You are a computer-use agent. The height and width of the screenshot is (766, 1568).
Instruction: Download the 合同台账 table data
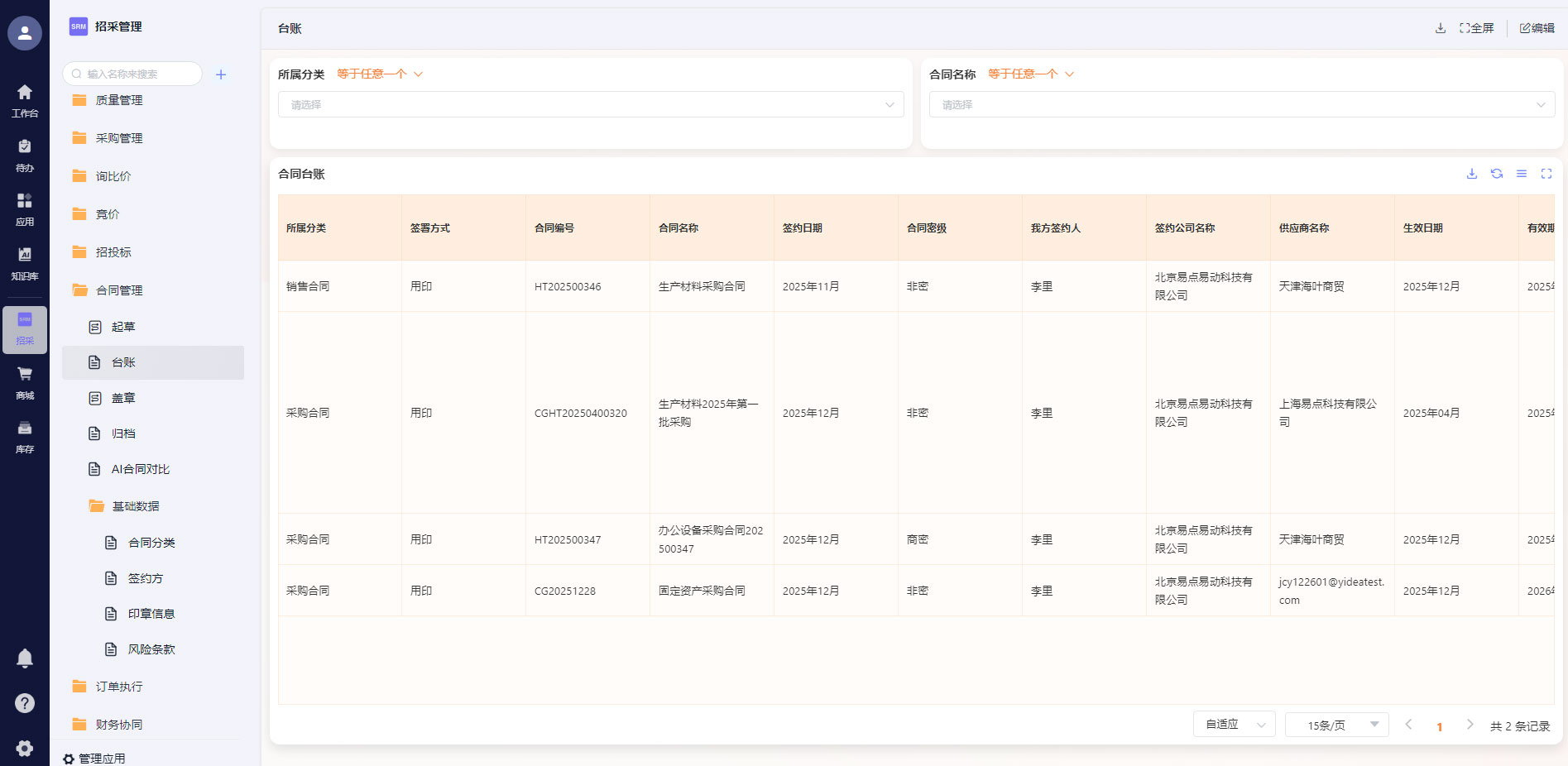[x=1471, y=174]
